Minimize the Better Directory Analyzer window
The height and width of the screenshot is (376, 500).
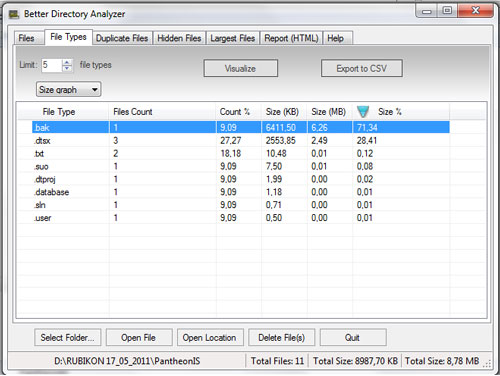point(427,11)
